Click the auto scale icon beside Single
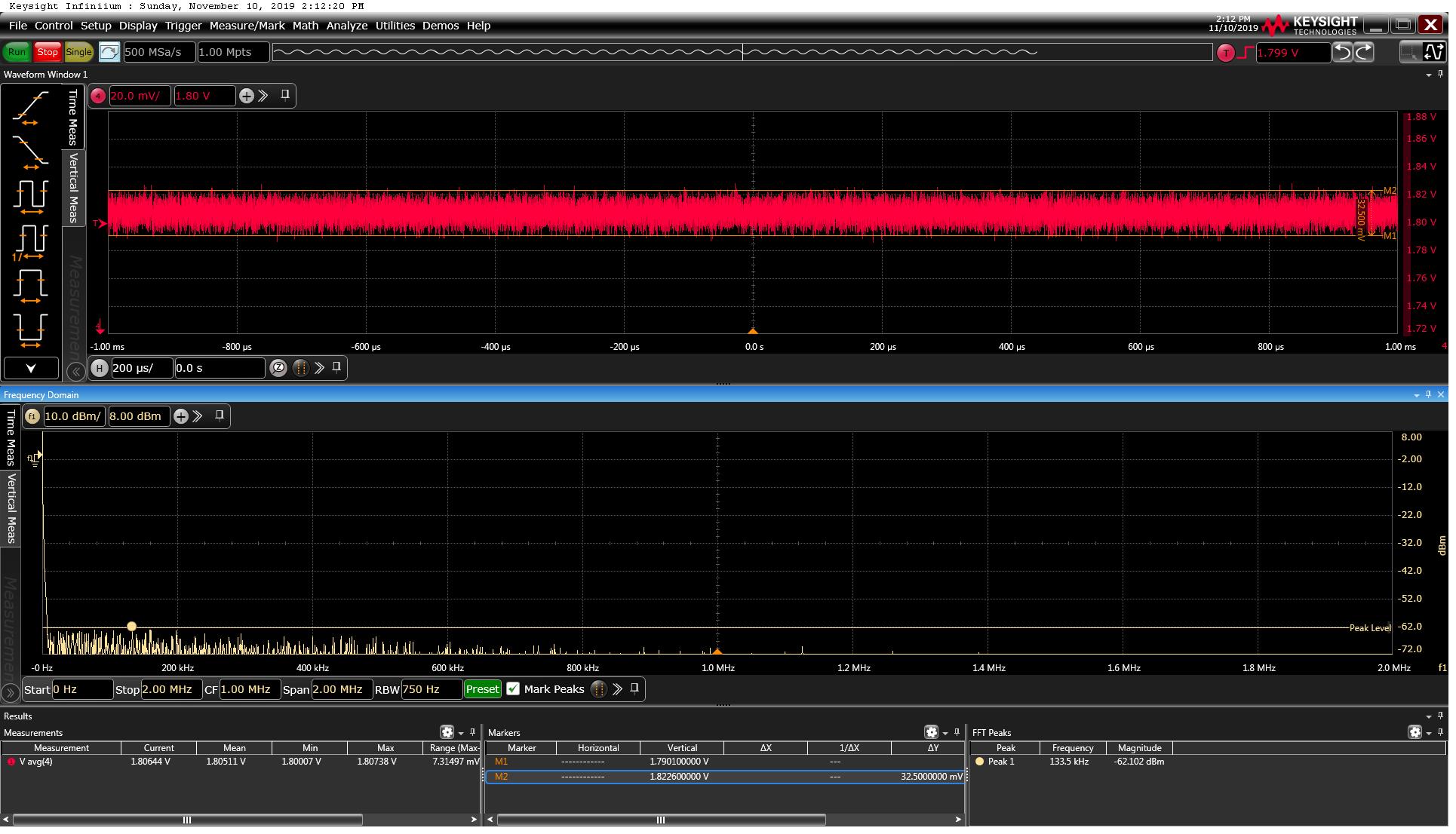Screen dimensions: 1456x834 click(109, 52)
